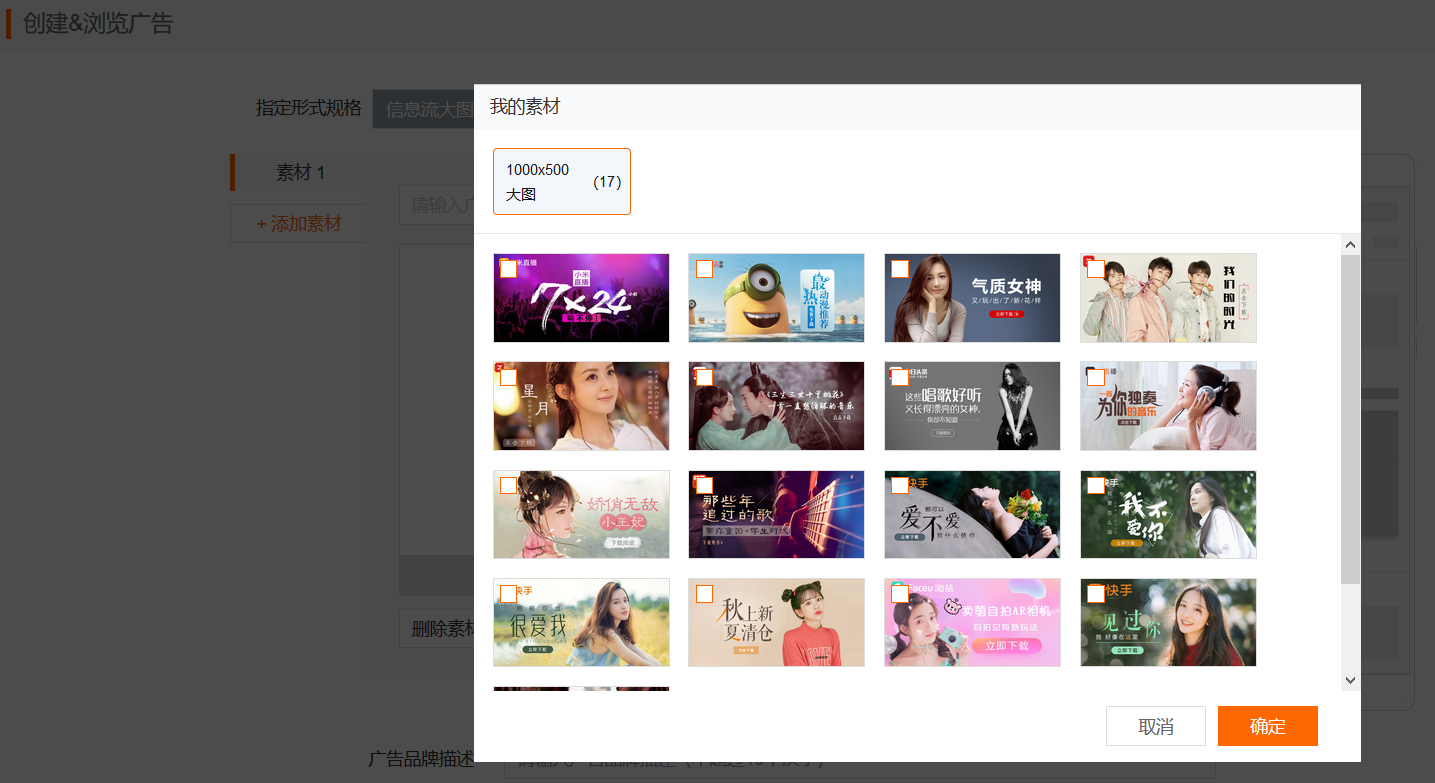Click the scrollbar up arrow
The height and width of the screenshot is (783, 1435).
[1350, 245]
